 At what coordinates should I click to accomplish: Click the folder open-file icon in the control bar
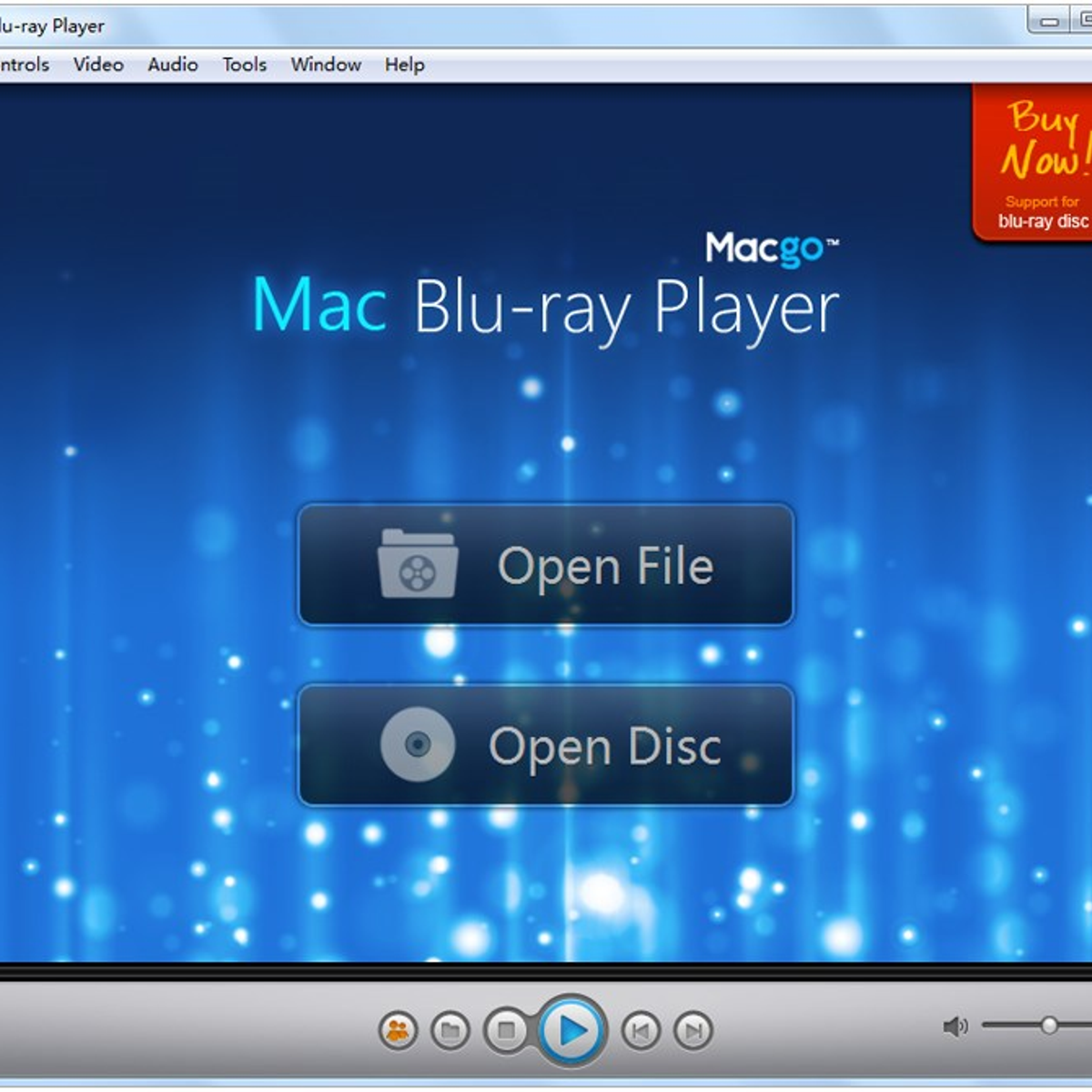pos(450,1030)
